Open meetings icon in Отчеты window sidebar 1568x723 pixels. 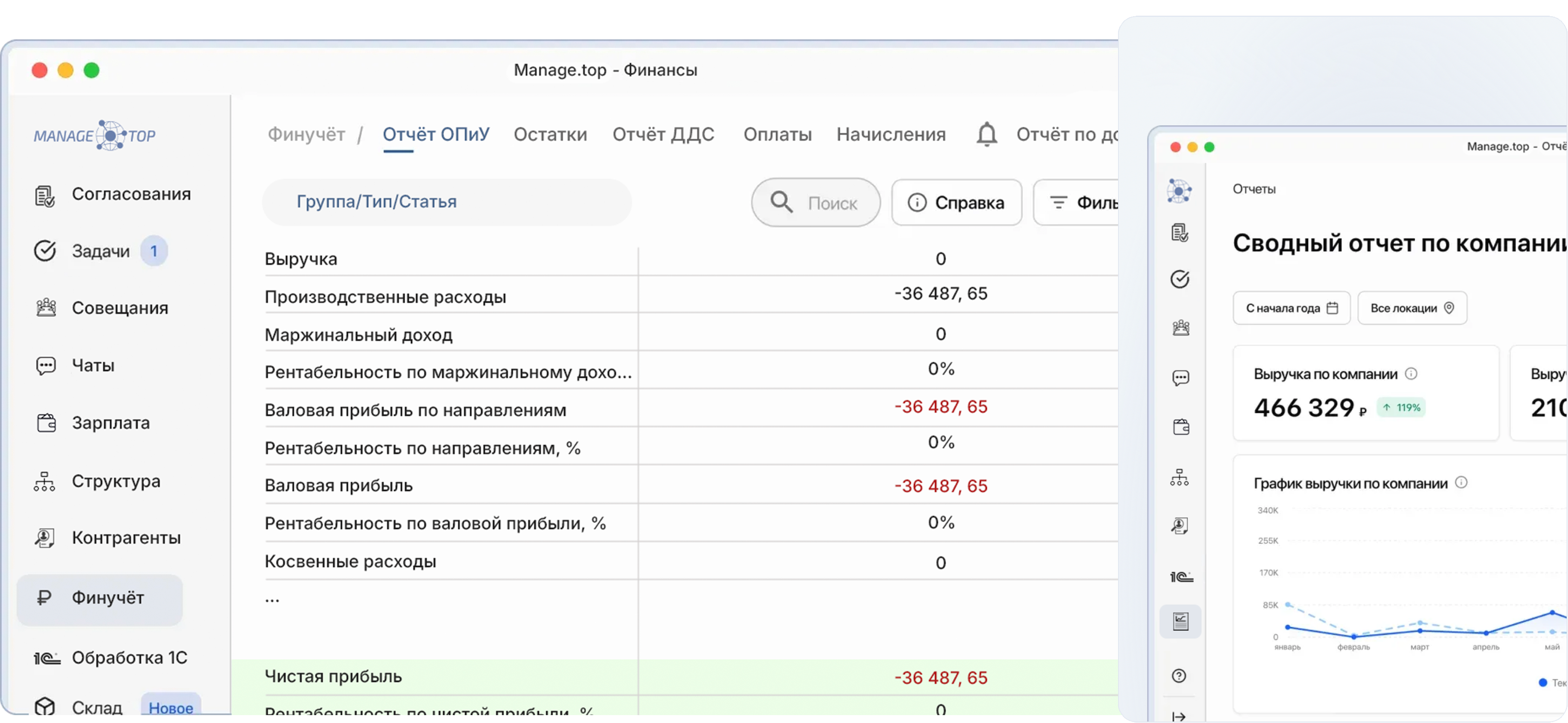coord(1180,327)
